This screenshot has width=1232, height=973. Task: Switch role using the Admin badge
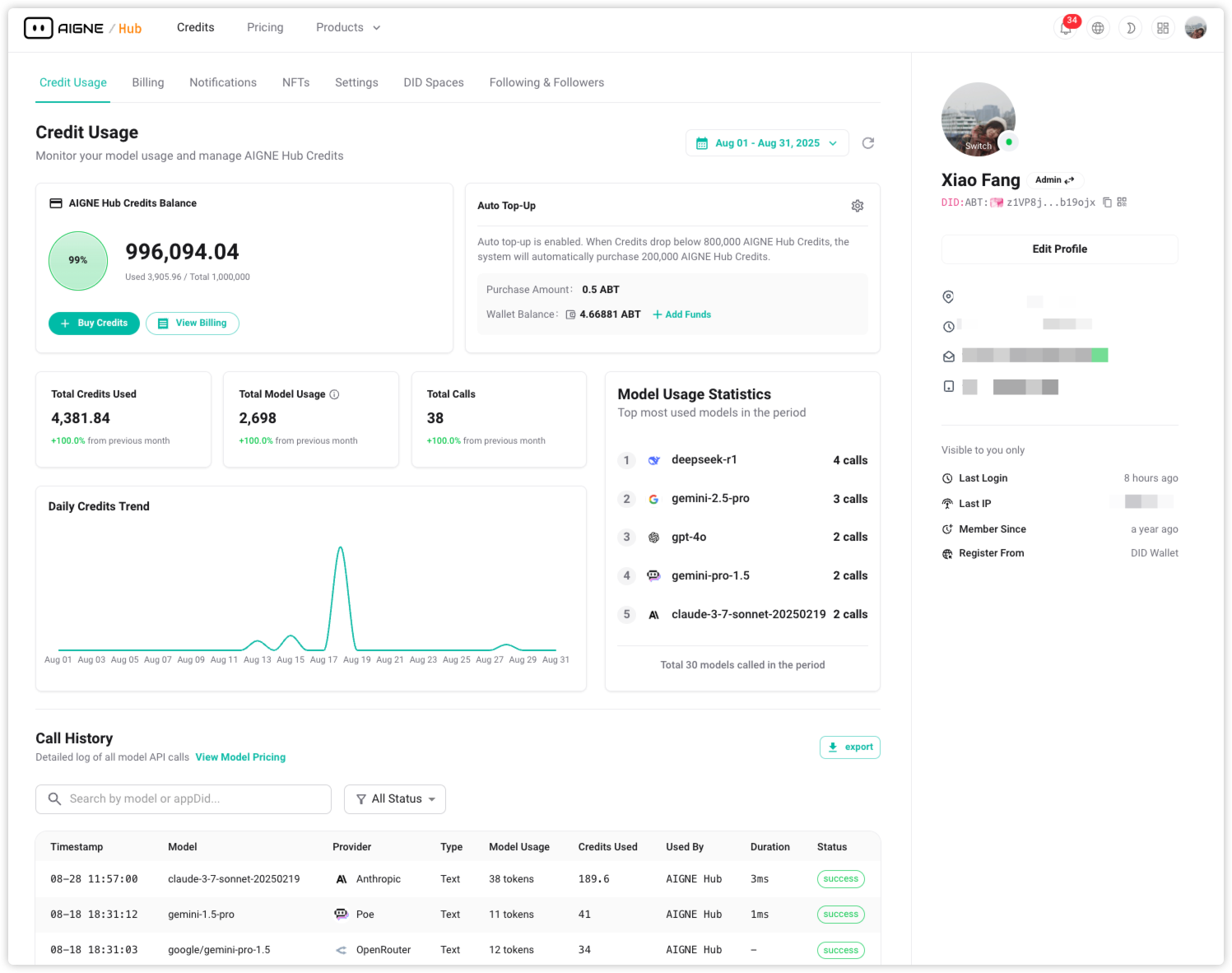click(1054, 180)
